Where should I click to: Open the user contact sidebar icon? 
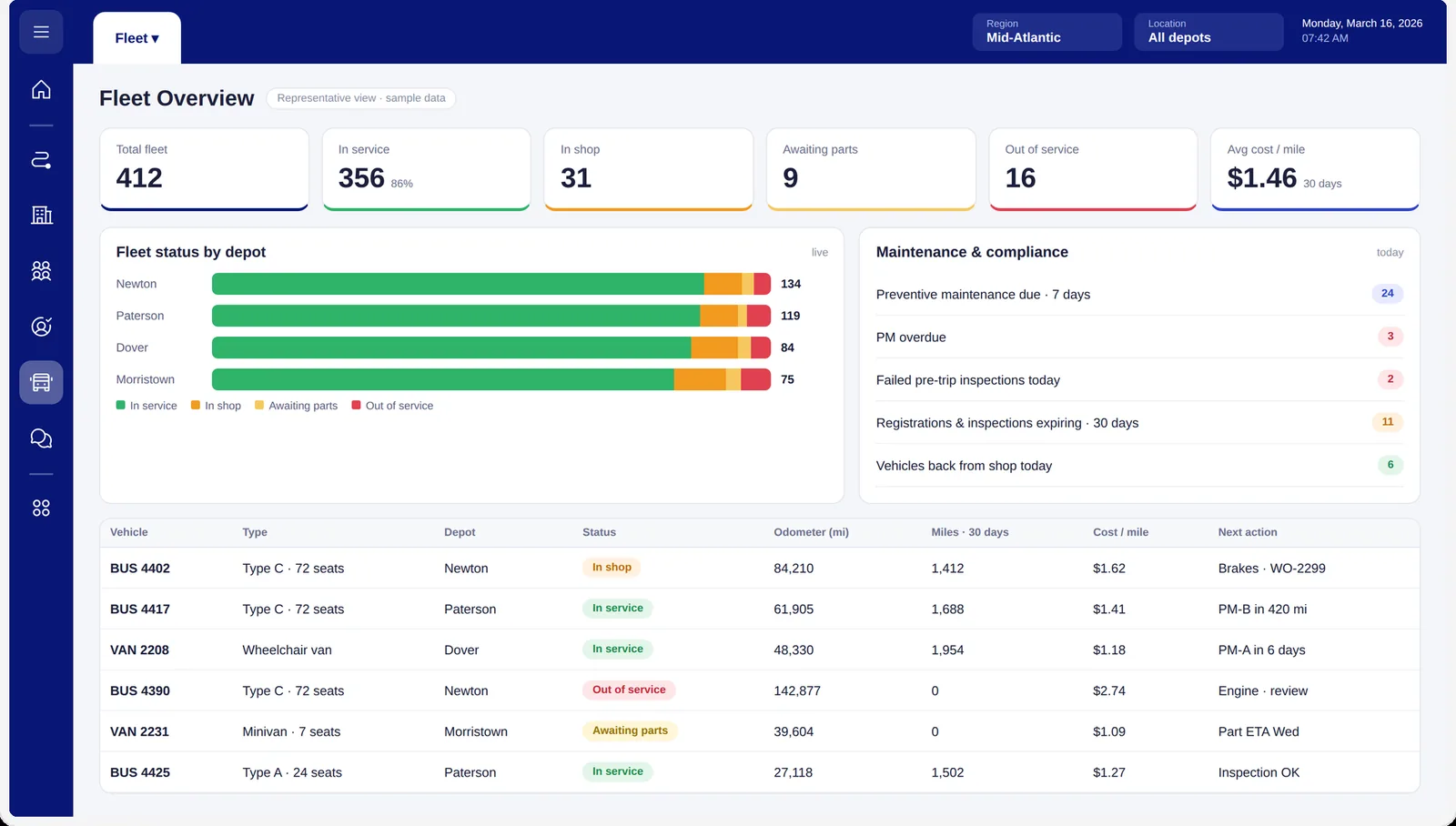click(x=41, y=327)
